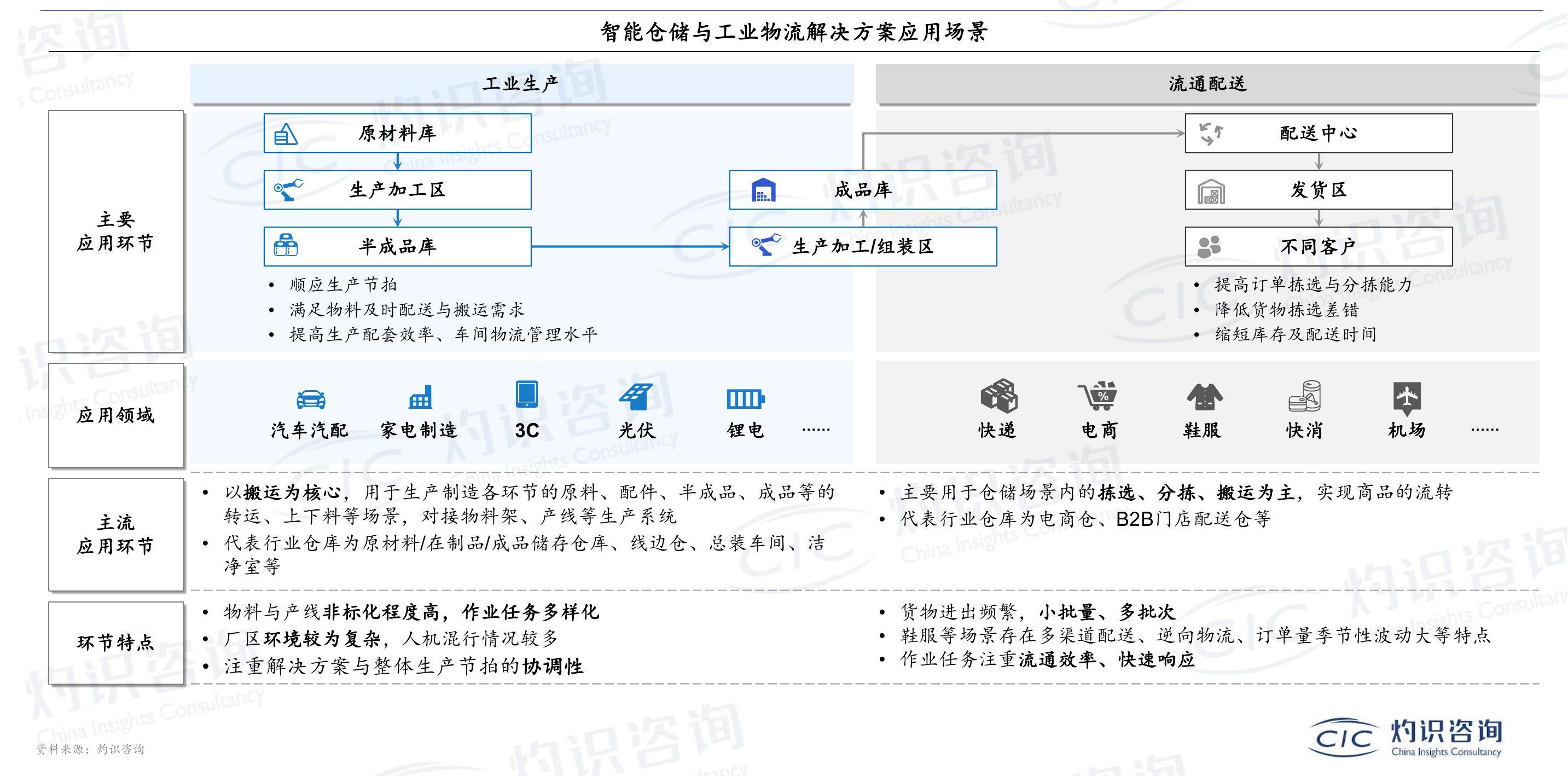Click the 生产加工区 label
The height and width of the screenshot is (776, 1568).
[x=398, y=190]
